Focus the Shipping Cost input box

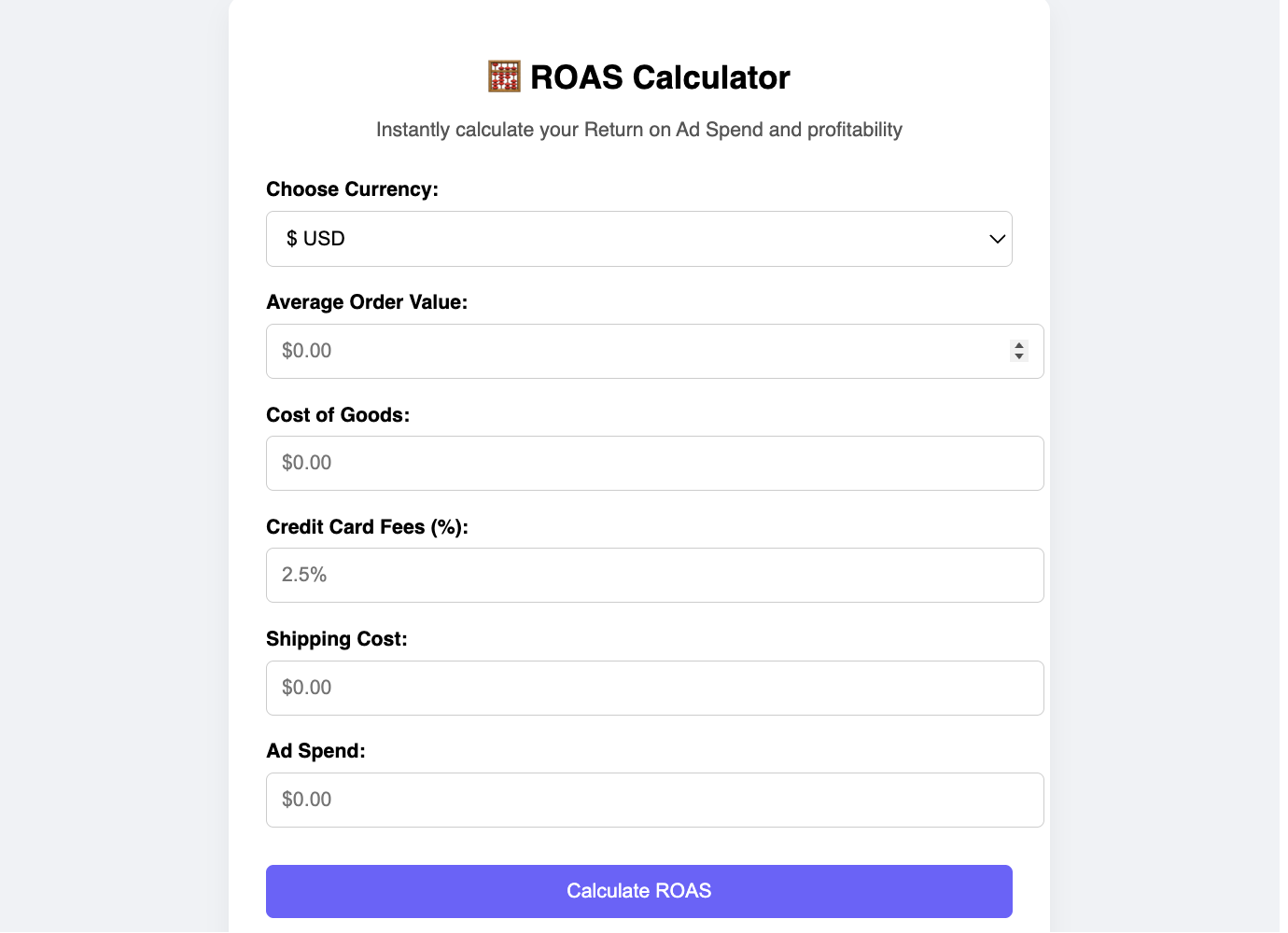pos(654,688)
